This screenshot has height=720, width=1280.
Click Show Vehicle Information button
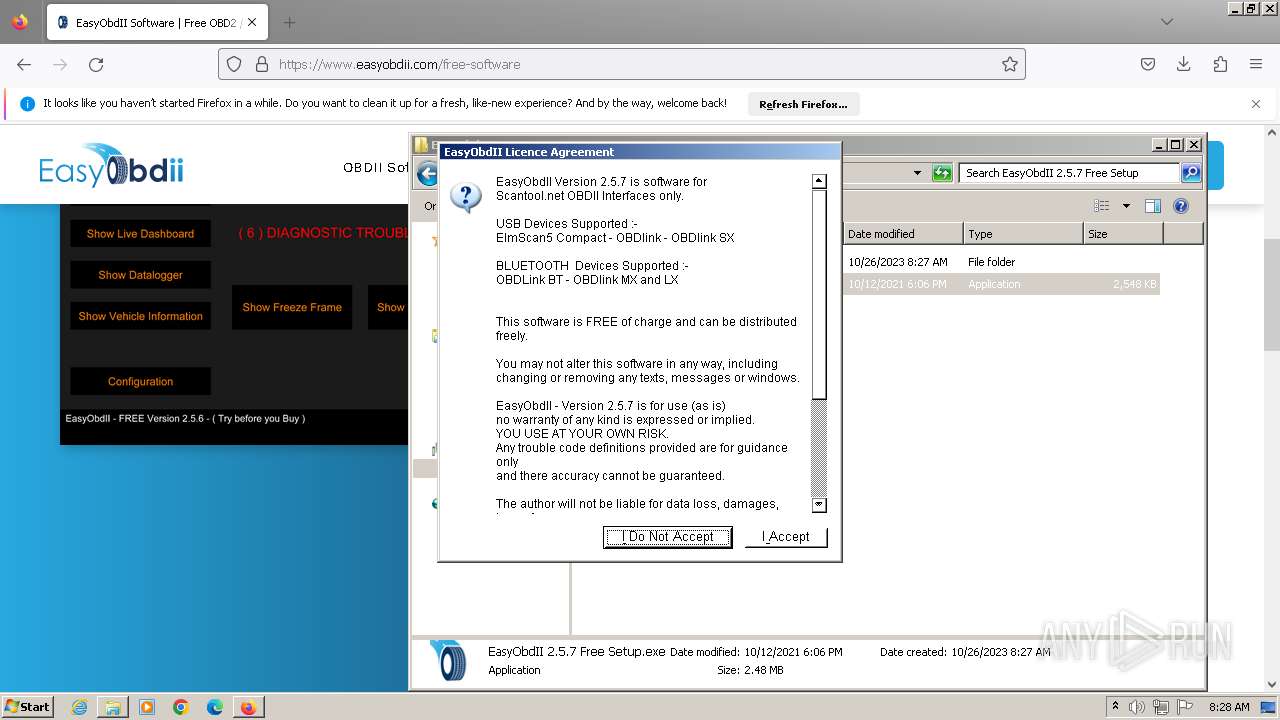[140, 316]
